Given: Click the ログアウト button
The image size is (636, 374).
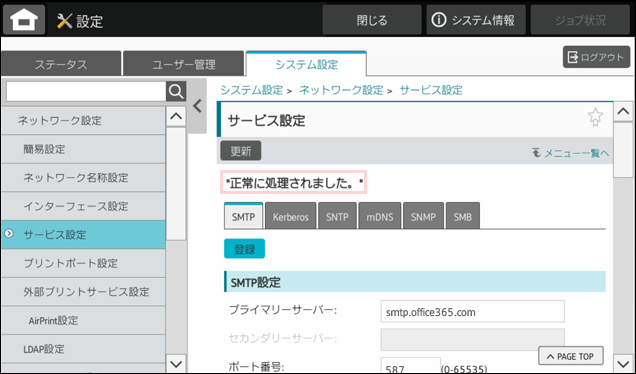Looking at the screenshot, I should point(596,57).
